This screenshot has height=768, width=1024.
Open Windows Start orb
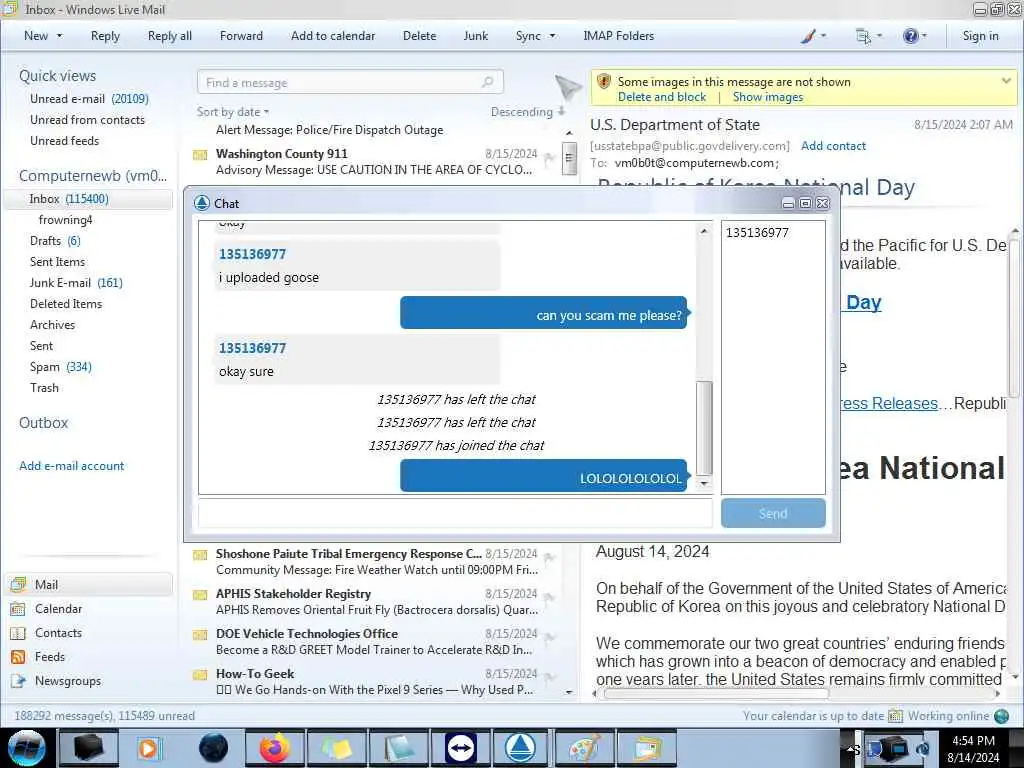(27, 748)
